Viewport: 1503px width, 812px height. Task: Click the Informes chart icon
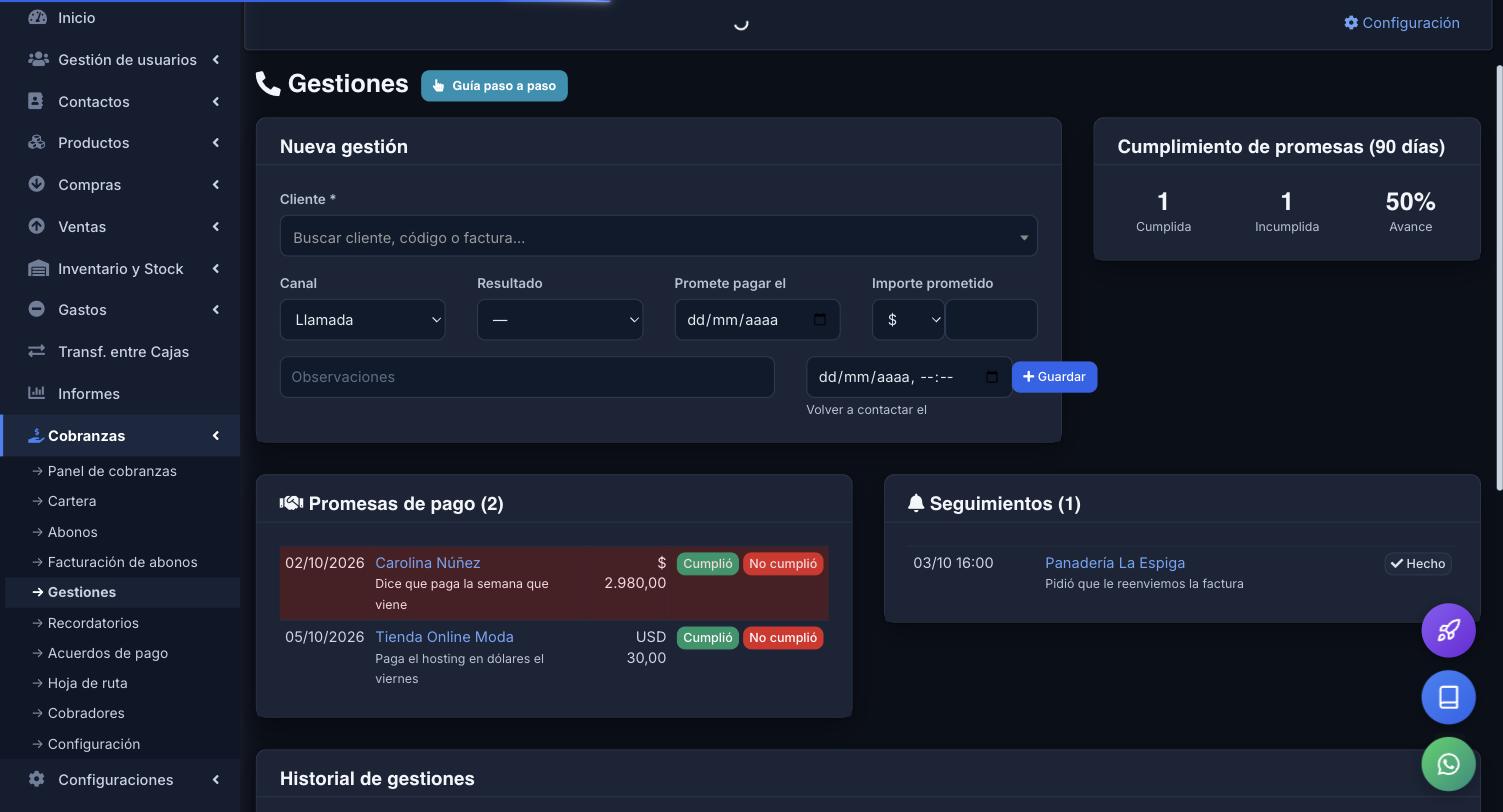point(36,393)
